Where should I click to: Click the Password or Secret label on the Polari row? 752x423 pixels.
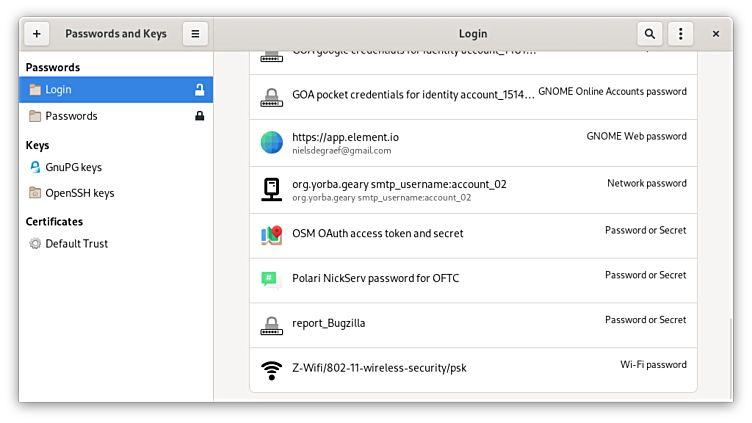pyautogui.click(x=646, y=275)
